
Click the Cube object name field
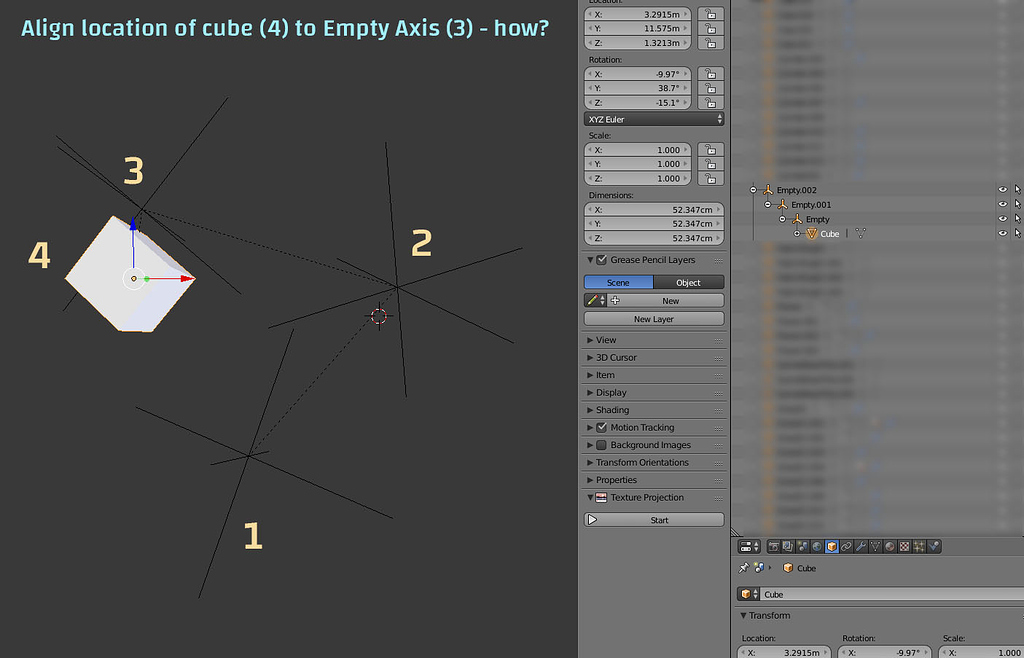pos(893,594)
